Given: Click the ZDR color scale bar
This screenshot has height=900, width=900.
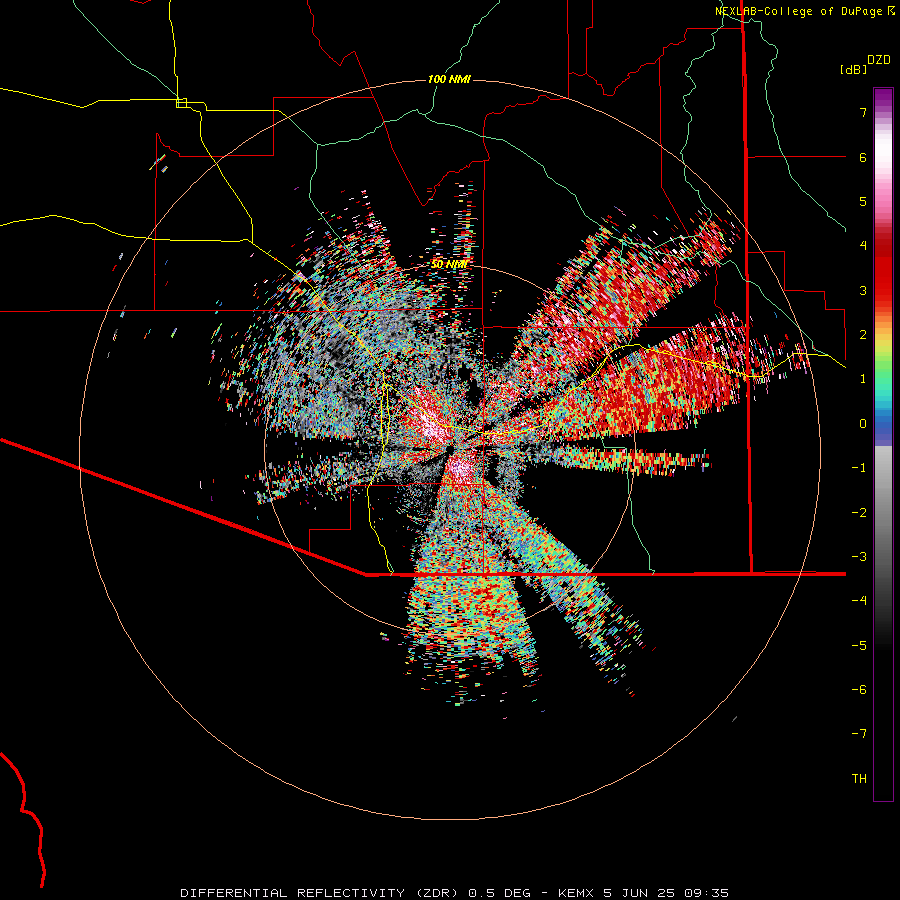Looking at the screenshot, I should [x=883, y=444].
